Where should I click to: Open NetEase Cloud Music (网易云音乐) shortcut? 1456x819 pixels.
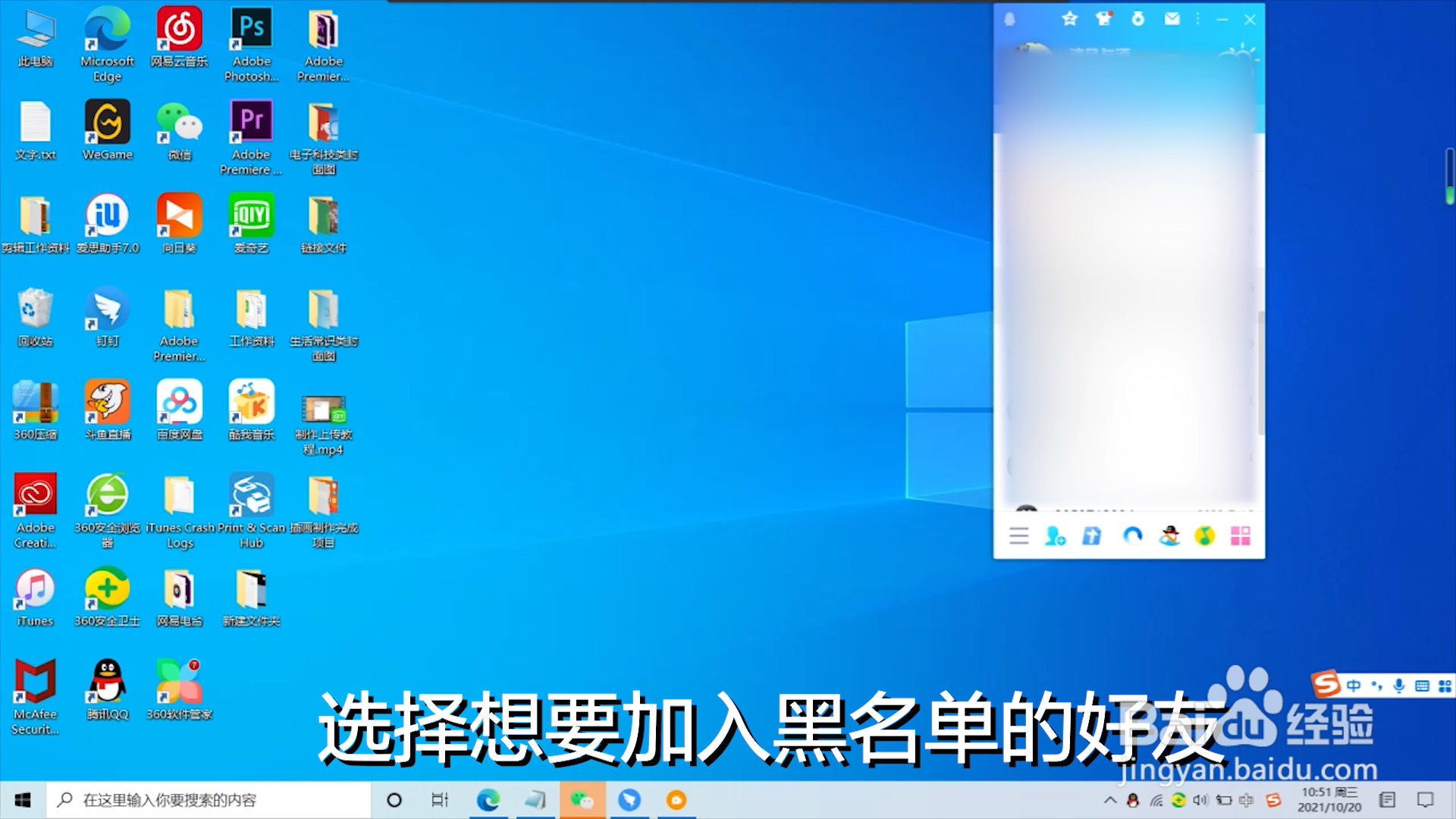pos(180,36)
